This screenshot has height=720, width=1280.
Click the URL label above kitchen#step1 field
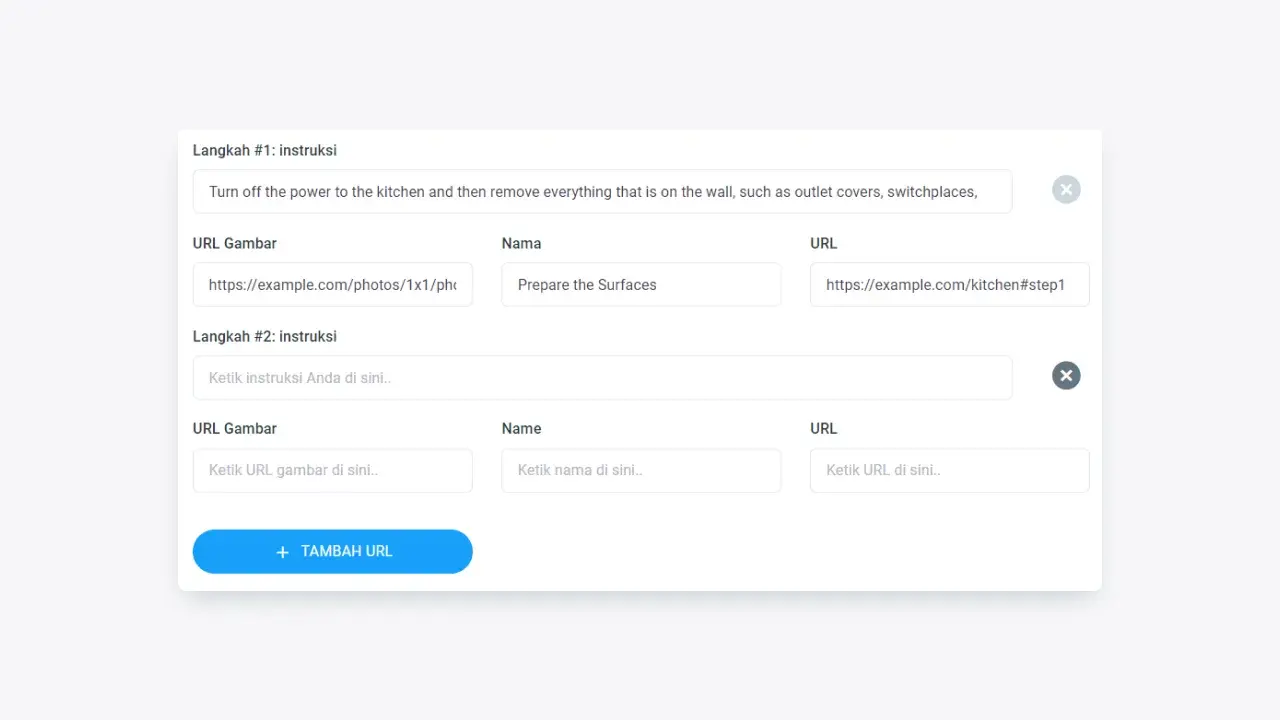point(824,243)
